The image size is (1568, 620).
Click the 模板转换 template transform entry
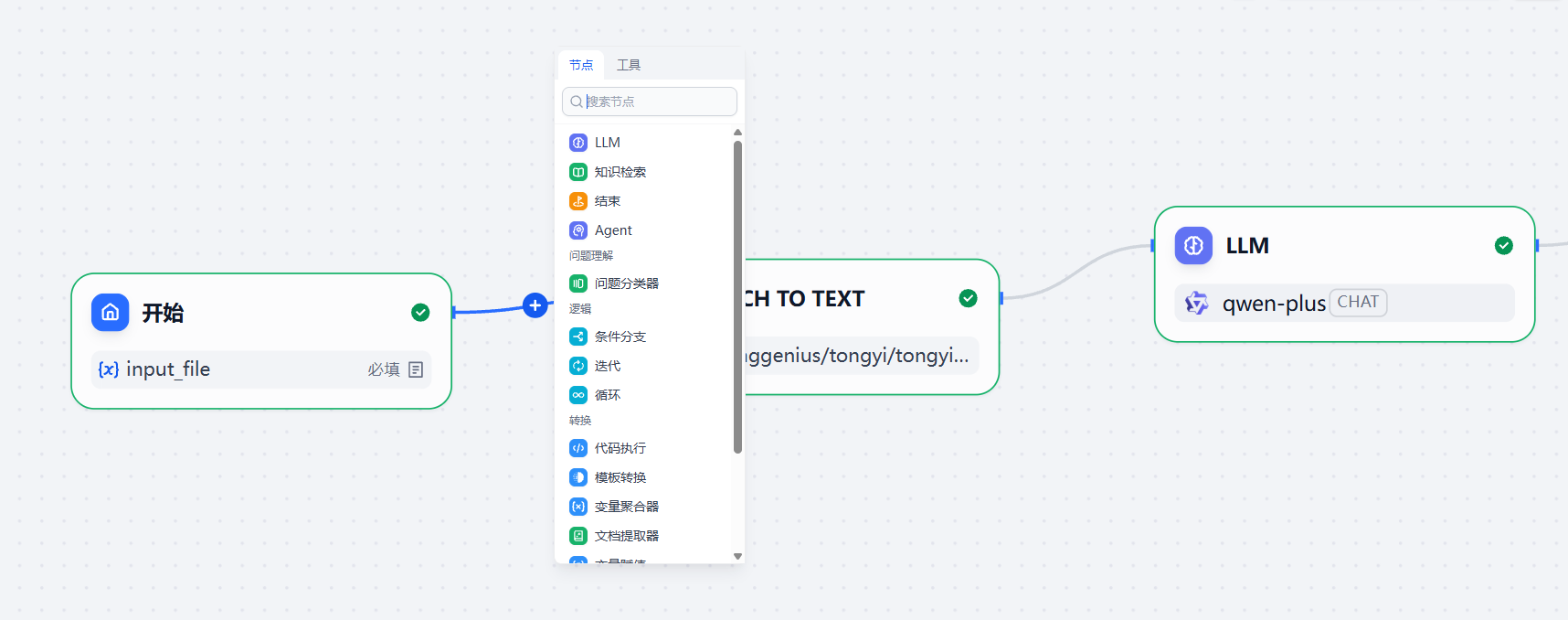click(x=620, y=477)
